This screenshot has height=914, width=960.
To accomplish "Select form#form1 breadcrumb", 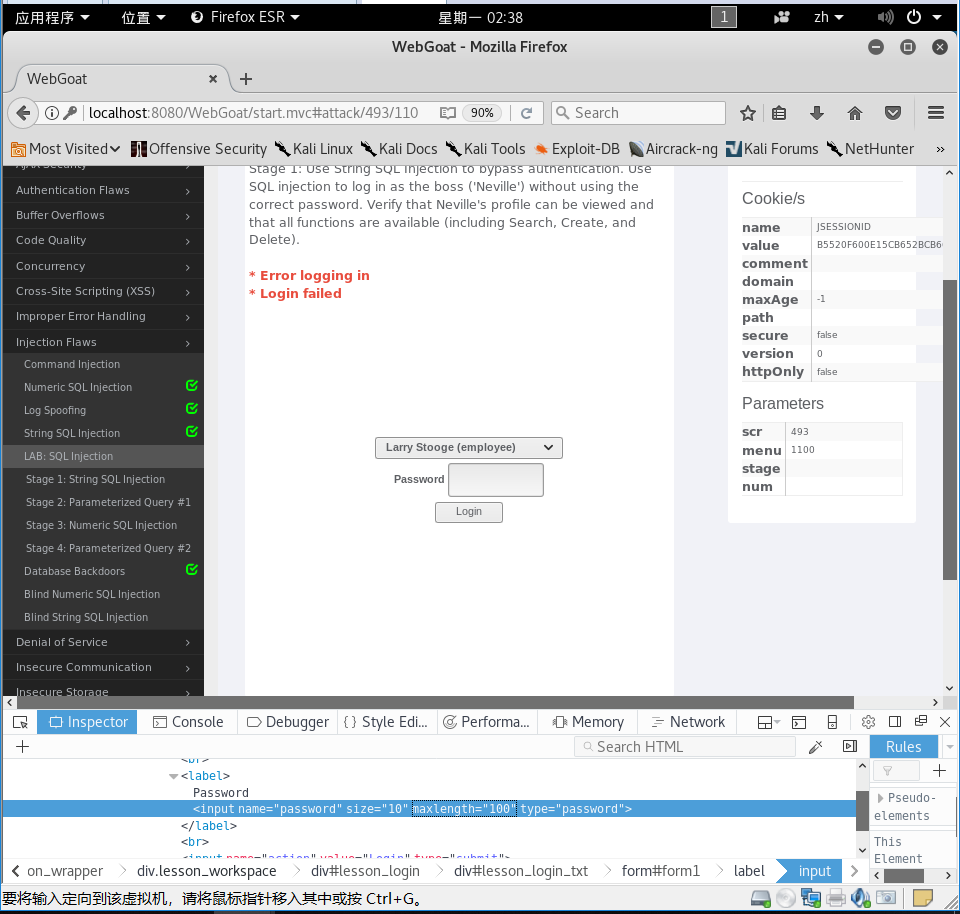I will (661, 871).
